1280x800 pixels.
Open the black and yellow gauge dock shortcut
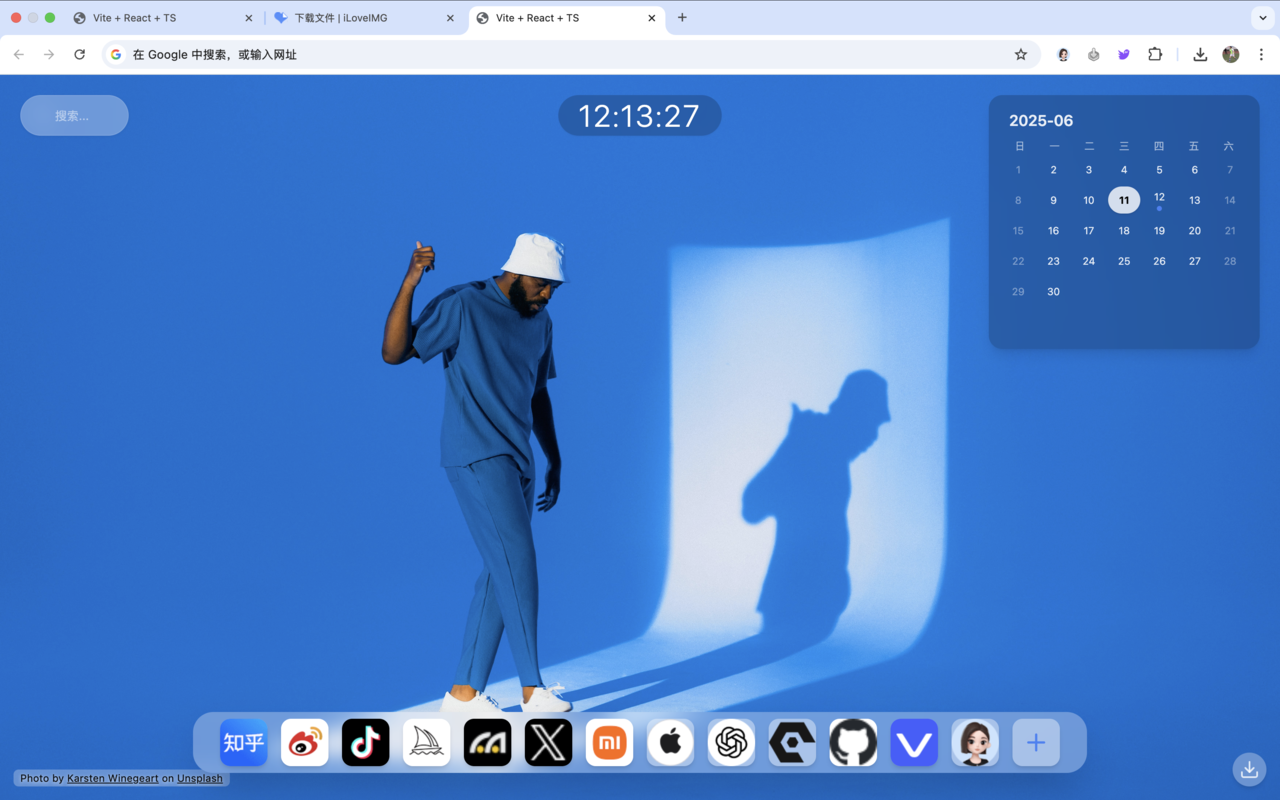[x=488, y=743]
